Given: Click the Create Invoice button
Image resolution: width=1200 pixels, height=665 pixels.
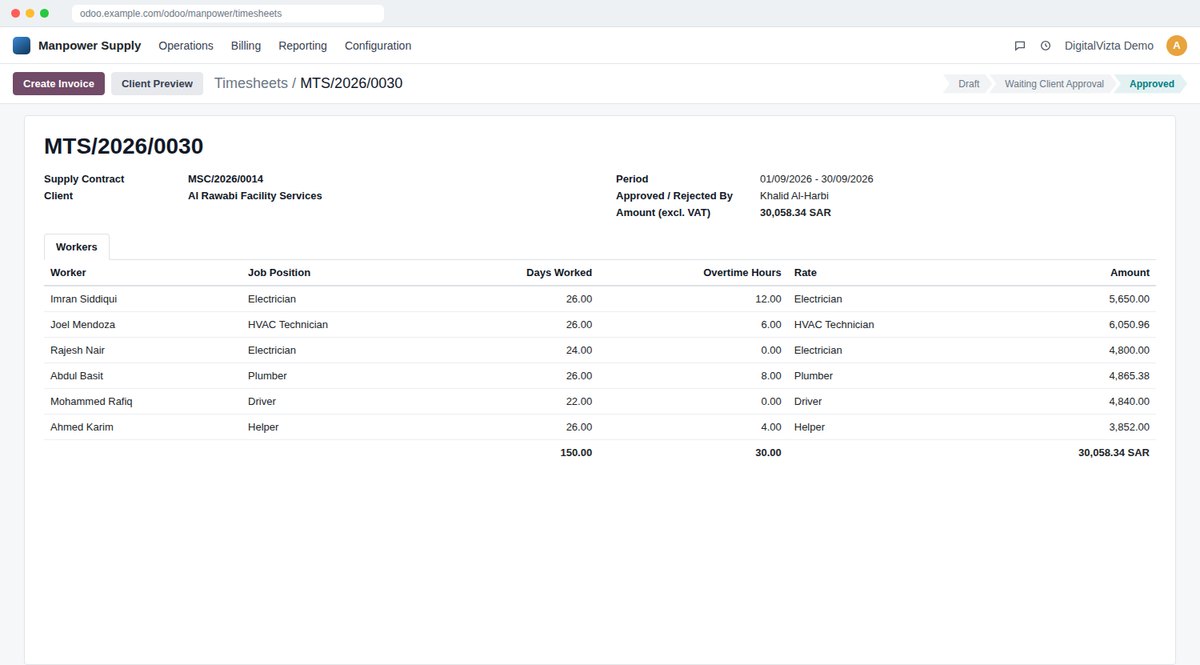Looking at the screenshot, I should (59, 84).
